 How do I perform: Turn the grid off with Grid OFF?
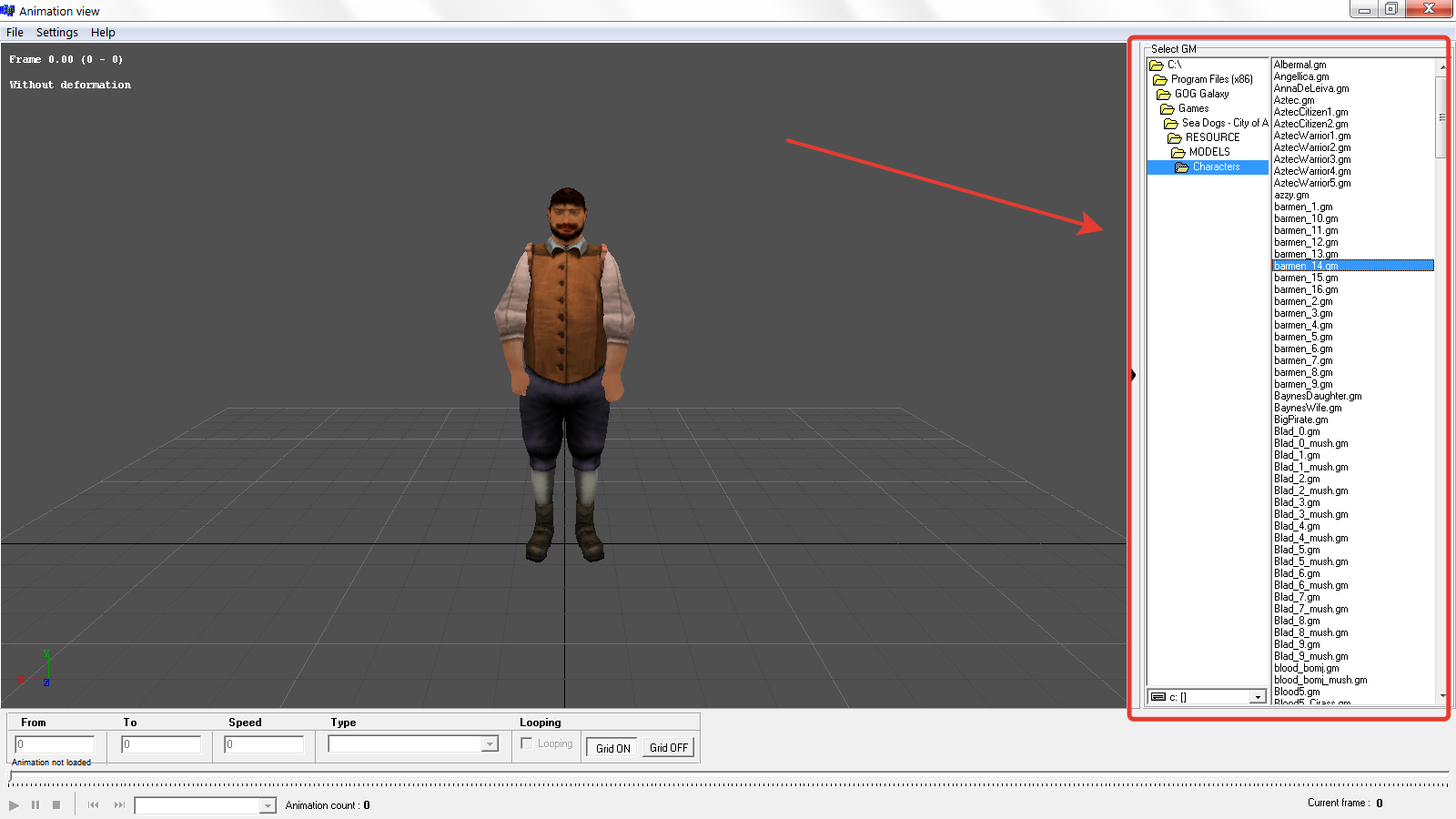pos(669,748)
